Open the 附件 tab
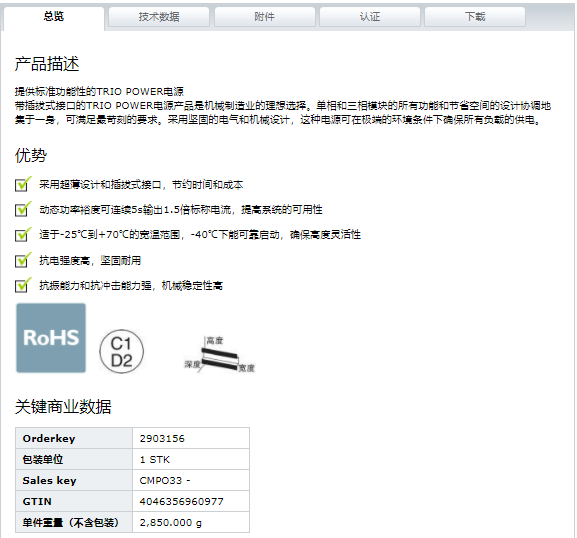Viewport: 577px width, 538px height. point(265,17)
